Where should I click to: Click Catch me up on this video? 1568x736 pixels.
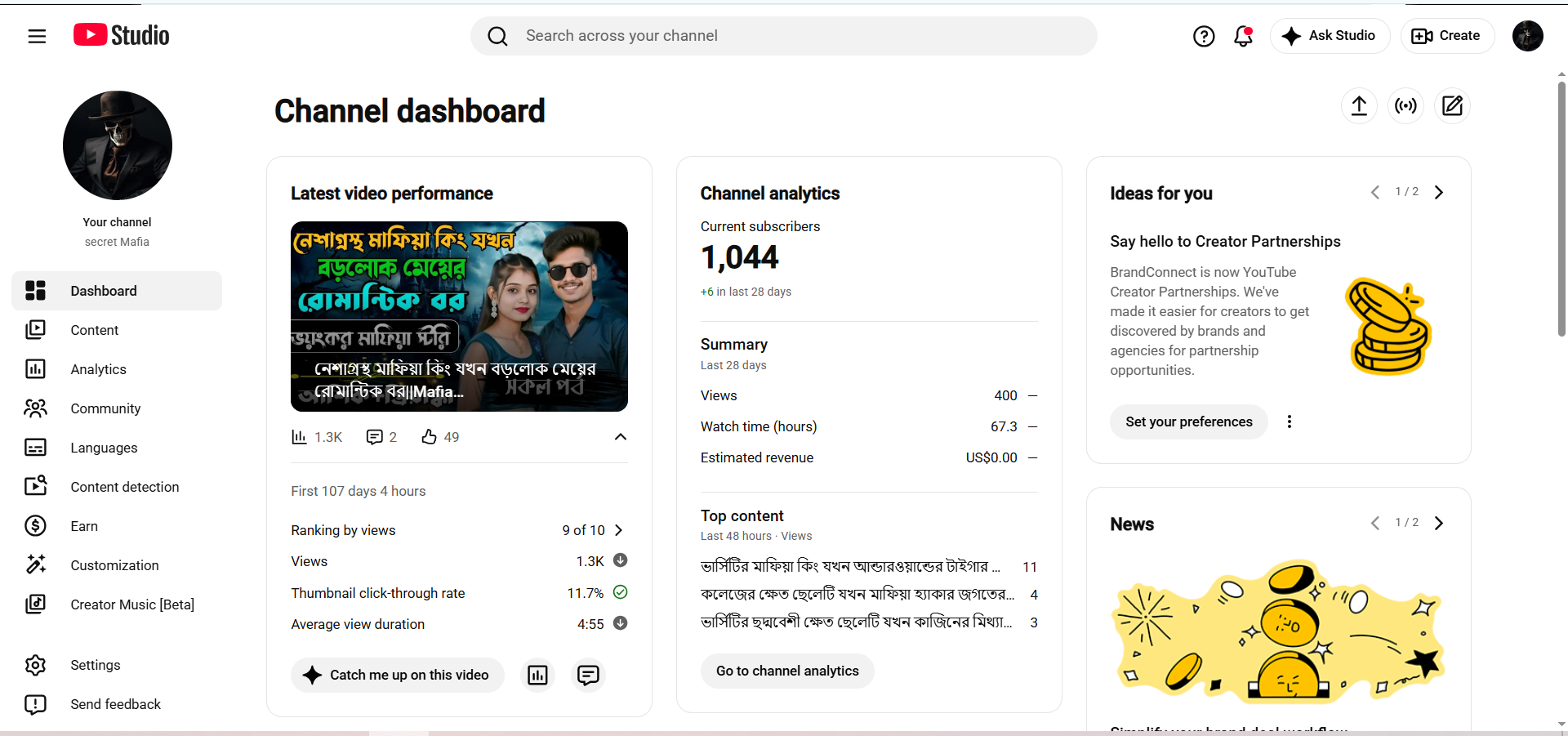point(398,675)
